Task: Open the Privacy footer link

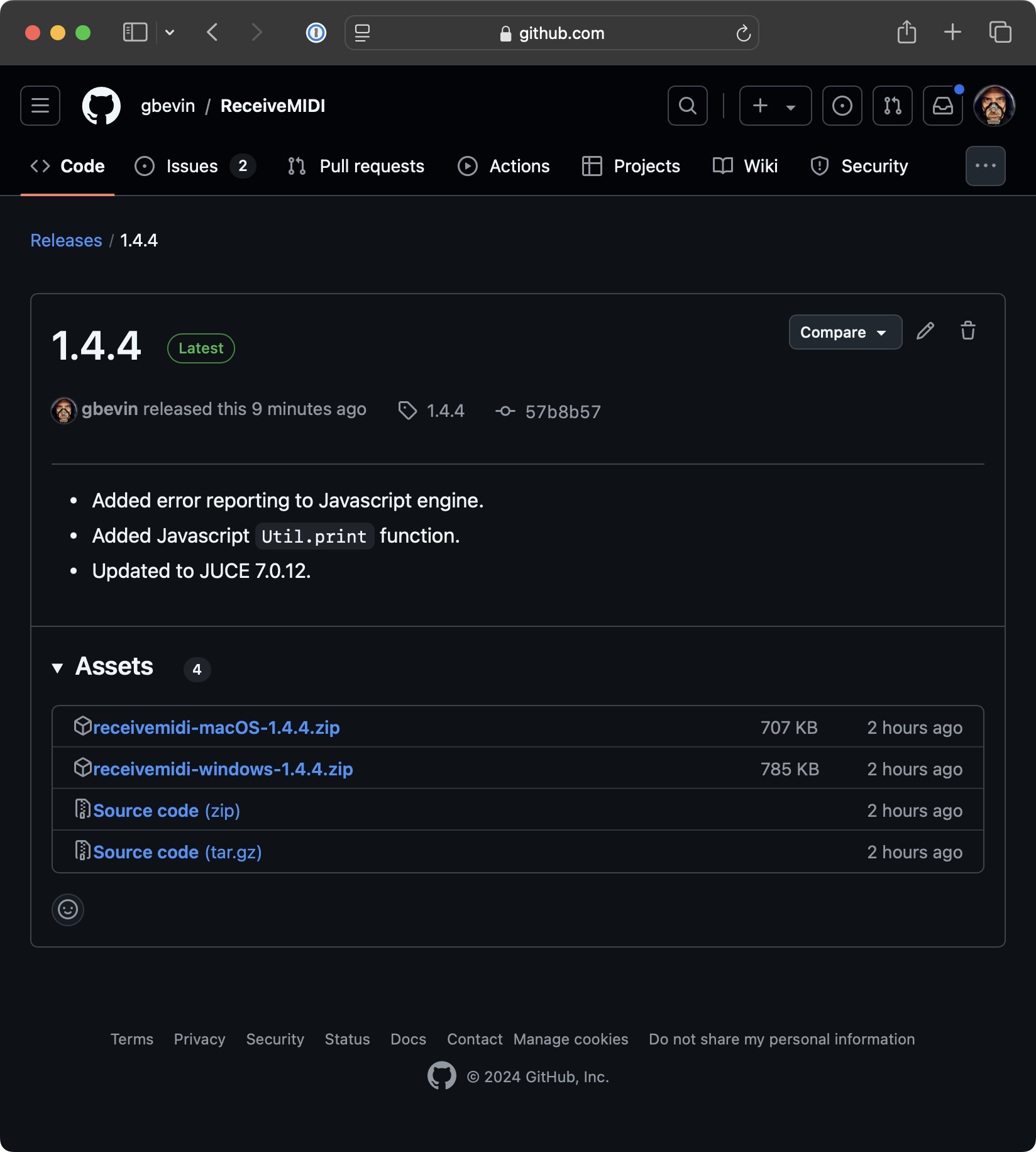Action: [199, 1039]
